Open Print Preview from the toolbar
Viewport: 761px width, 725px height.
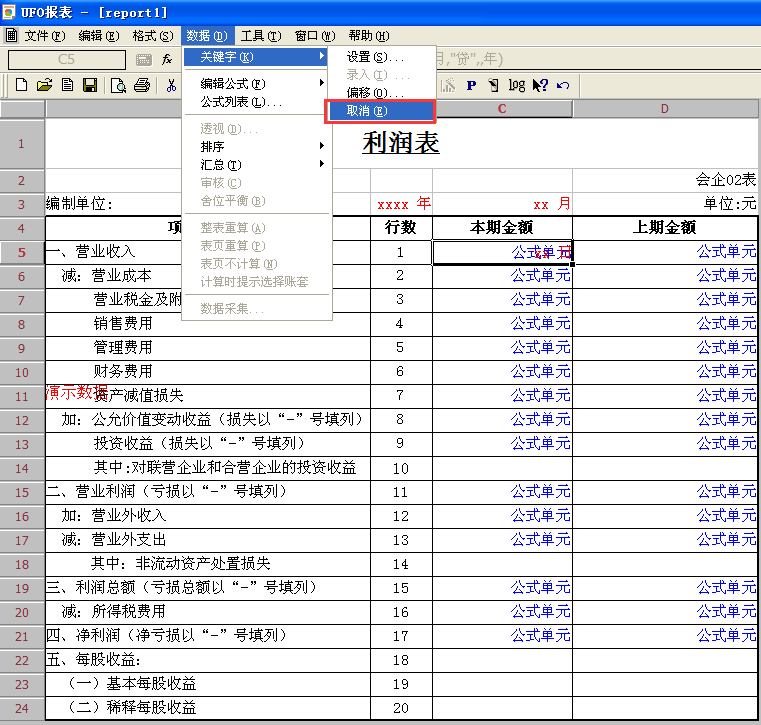tap(118, 86)
